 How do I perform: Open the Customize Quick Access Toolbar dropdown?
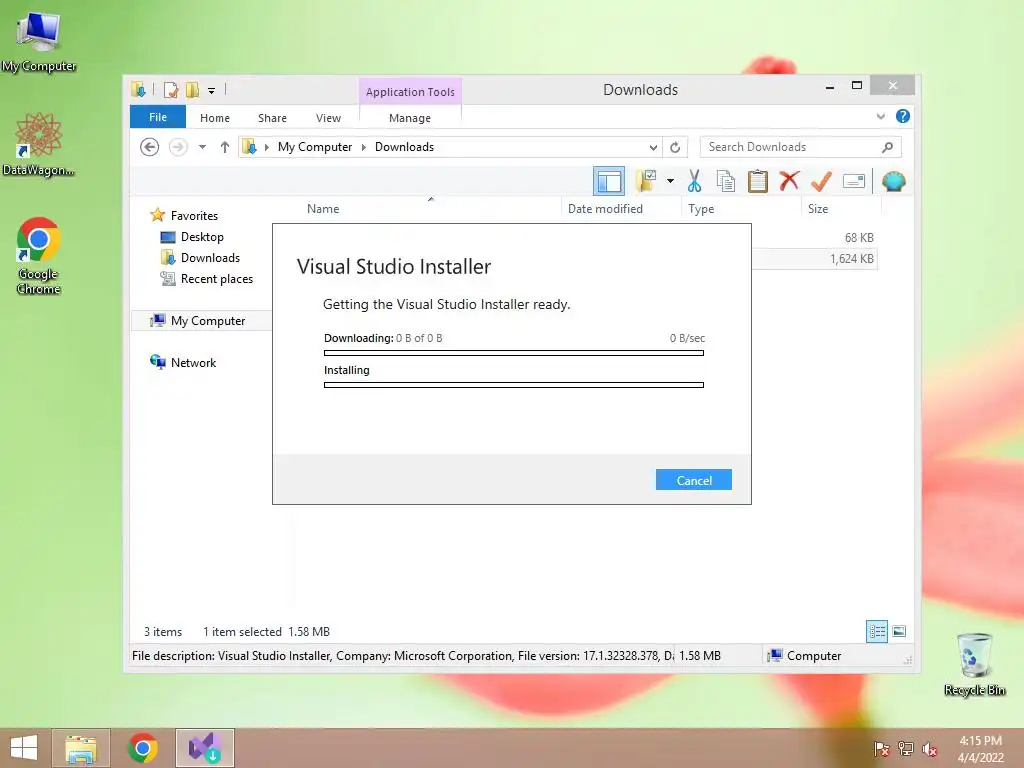[x=212, y=91]
